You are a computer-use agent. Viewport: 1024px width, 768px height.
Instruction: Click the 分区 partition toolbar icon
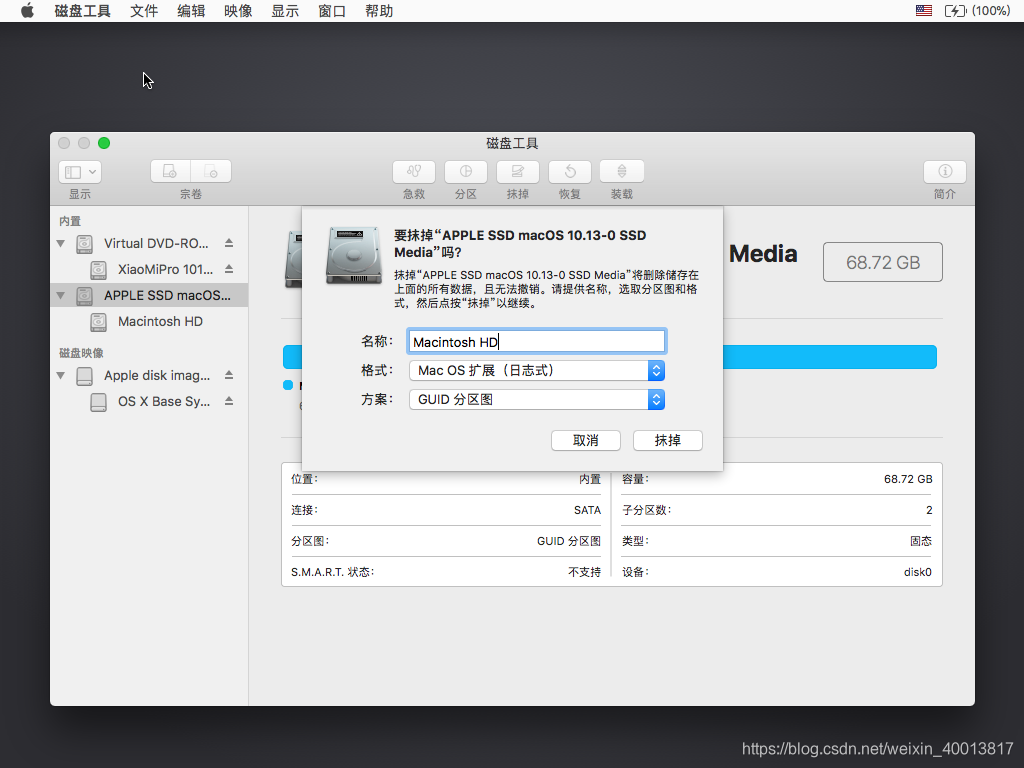(x=466, y=171)
